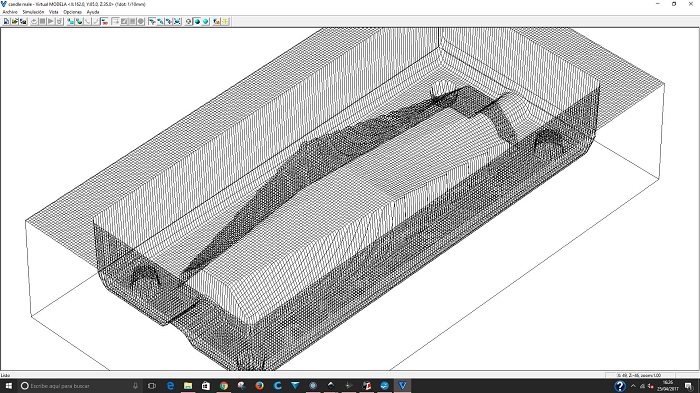Viewport: 700px width, 393px height.
Task: Click the new file toolbar icon
Action: coord(6,21)
